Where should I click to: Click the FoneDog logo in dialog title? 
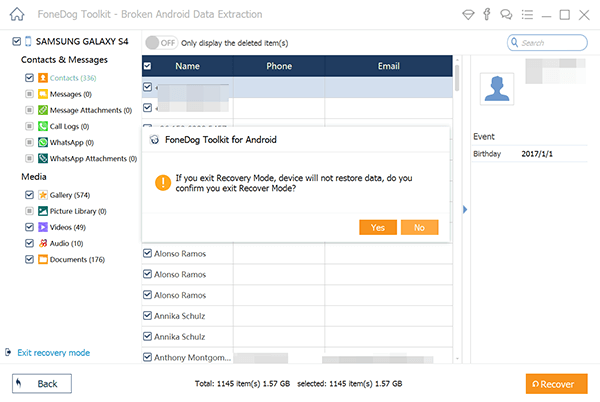tap(154, 140)
